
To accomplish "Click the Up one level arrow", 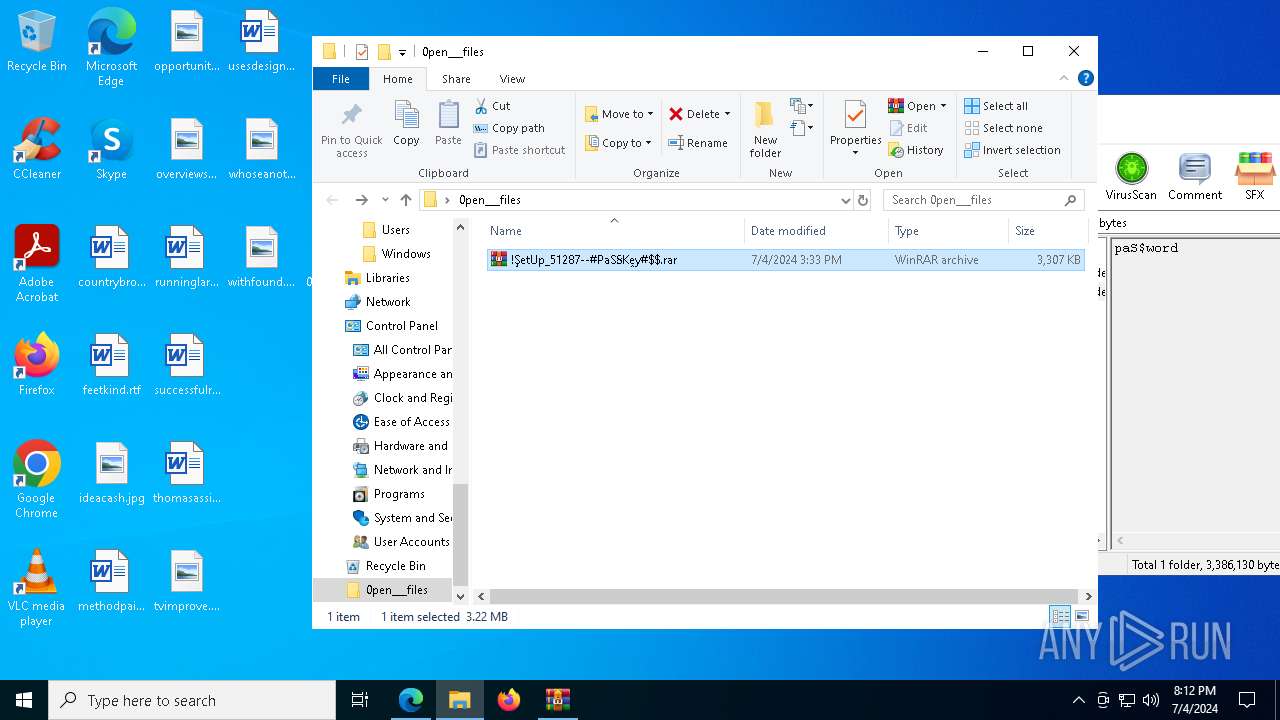I will [x=405, y=200].
